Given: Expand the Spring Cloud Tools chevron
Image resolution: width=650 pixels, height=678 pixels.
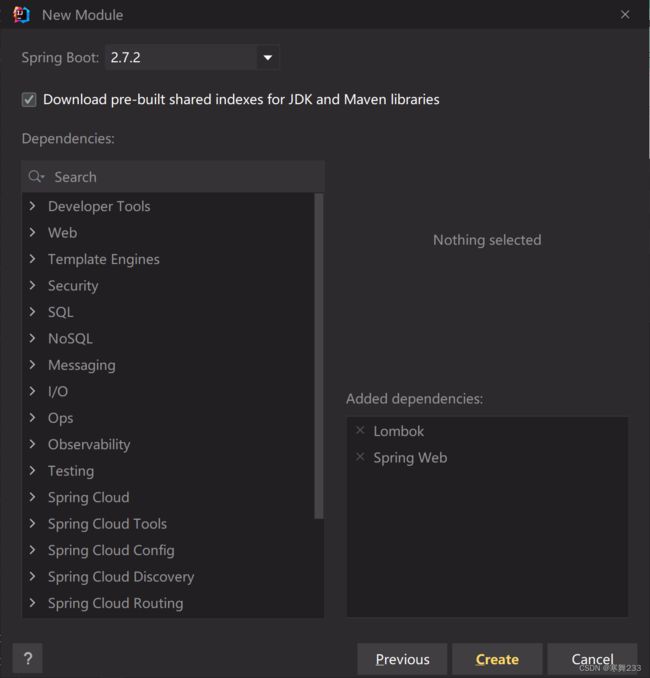Looking at the screenshot, I should [32, 524].
